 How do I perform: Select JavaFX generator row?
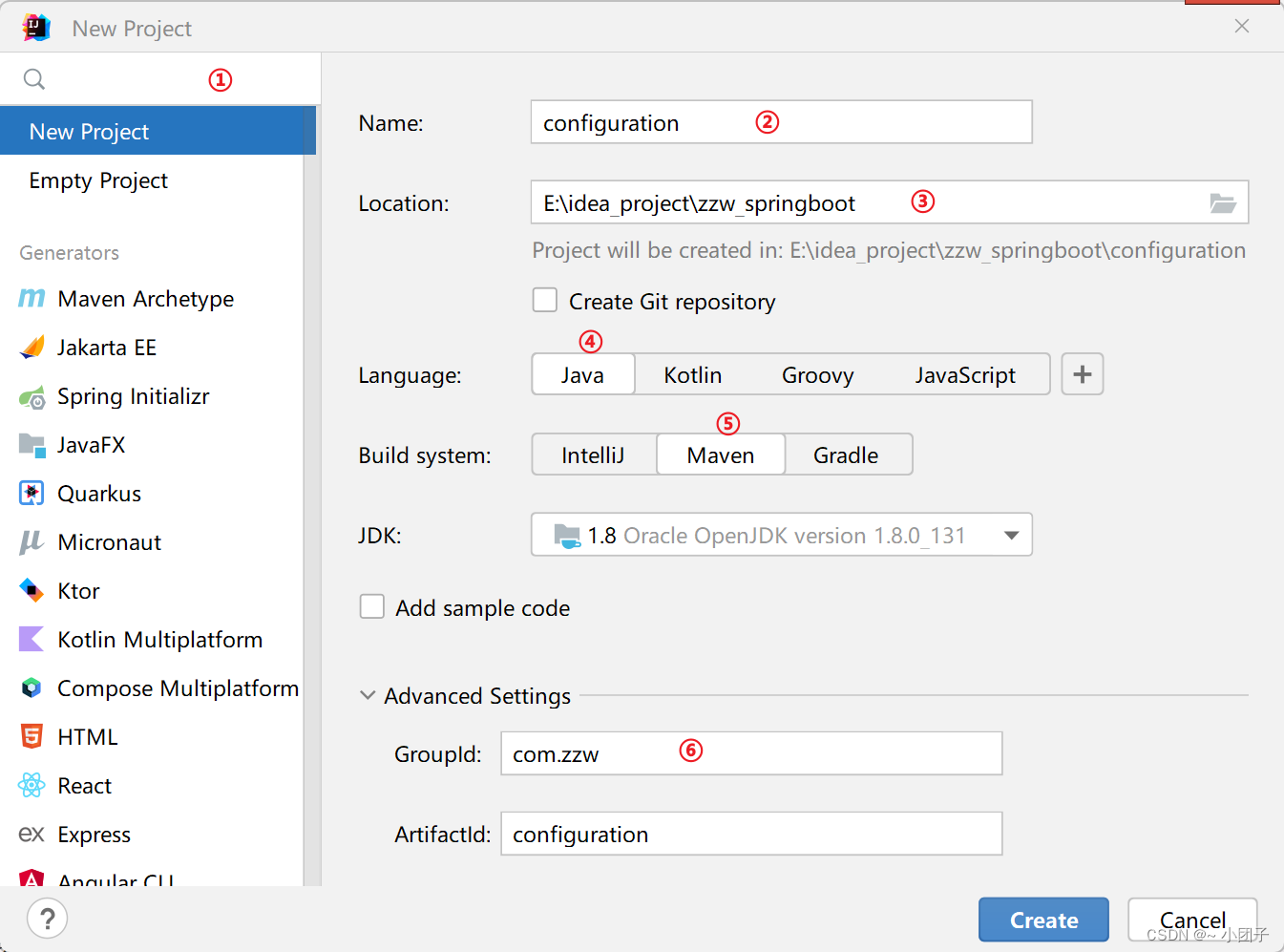click(x=152, y=445)
